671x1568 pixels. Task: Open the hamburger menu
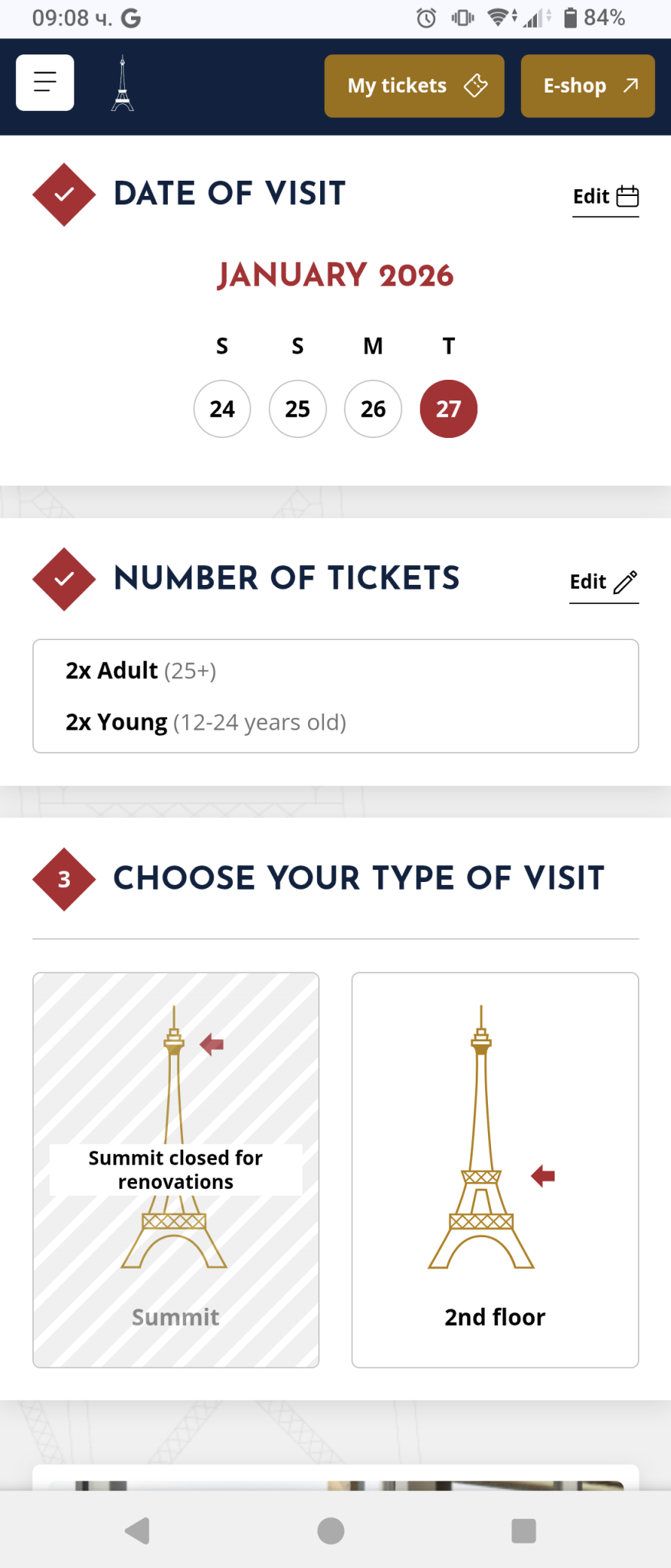pyautogui.click(x=45, y=83)
